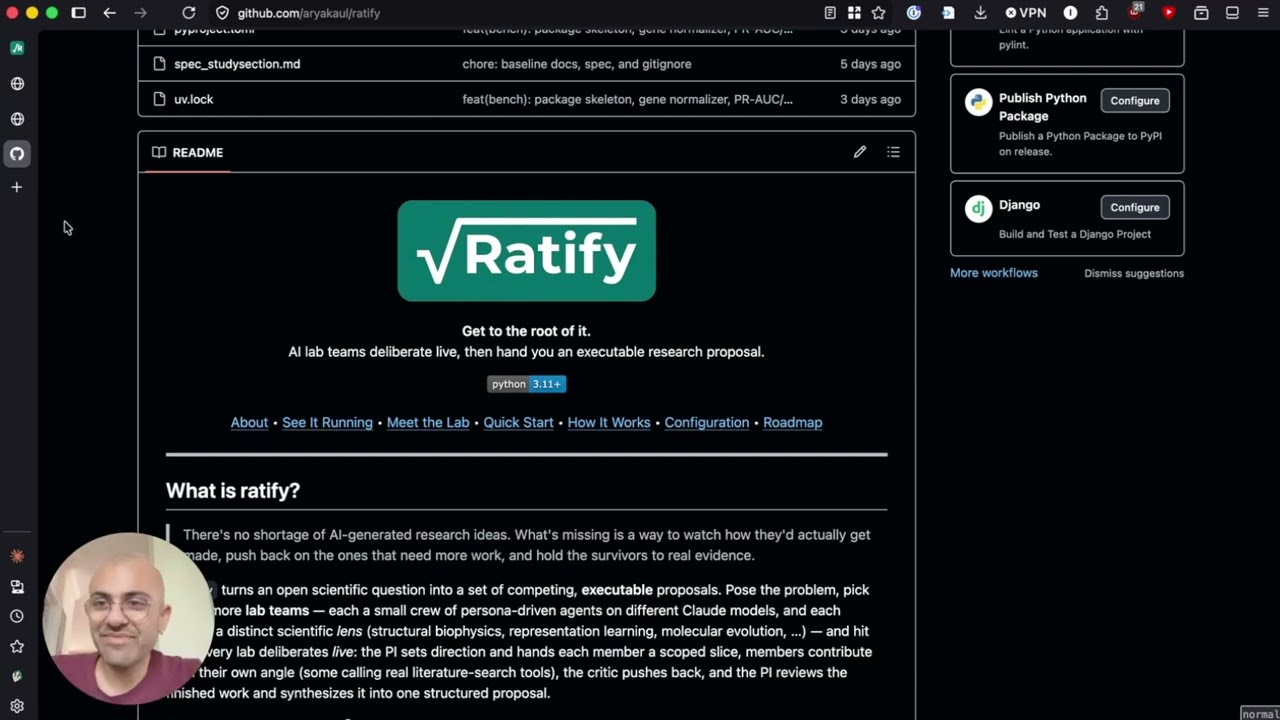Click the Django logo icon
Image resolution: width=1280 pixels, height=720 pixels.
pos(978,208)
